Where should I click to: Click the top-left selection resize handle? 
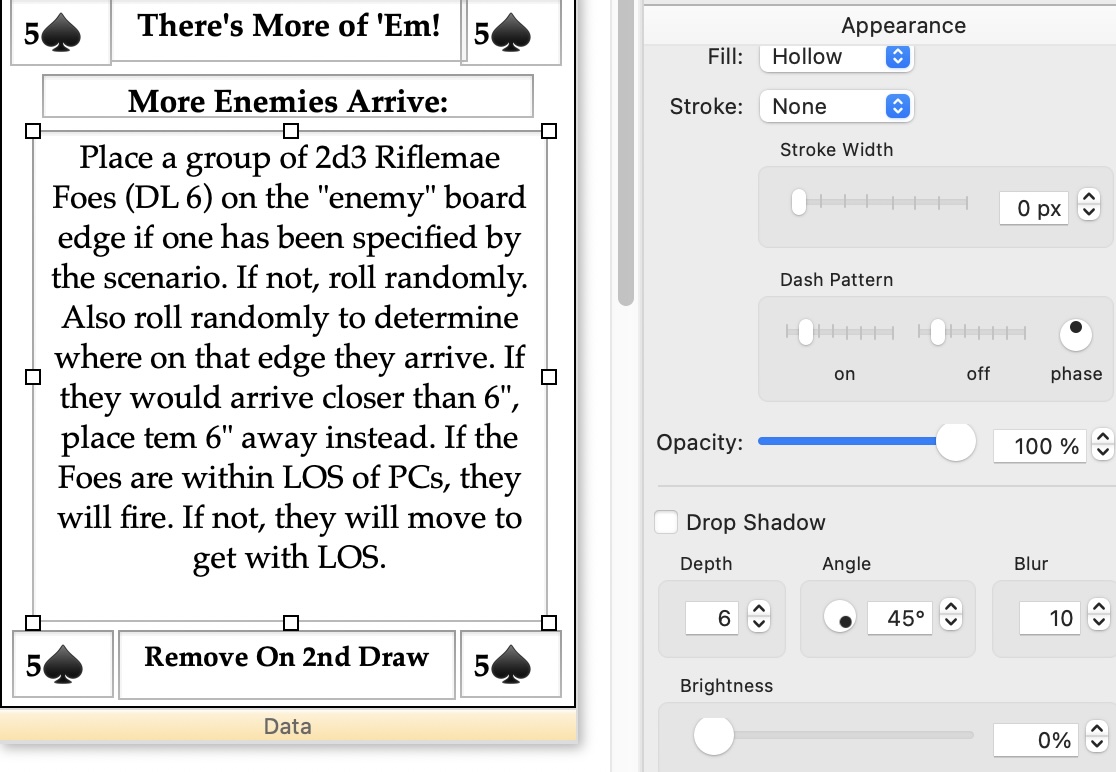coord(33,131)
